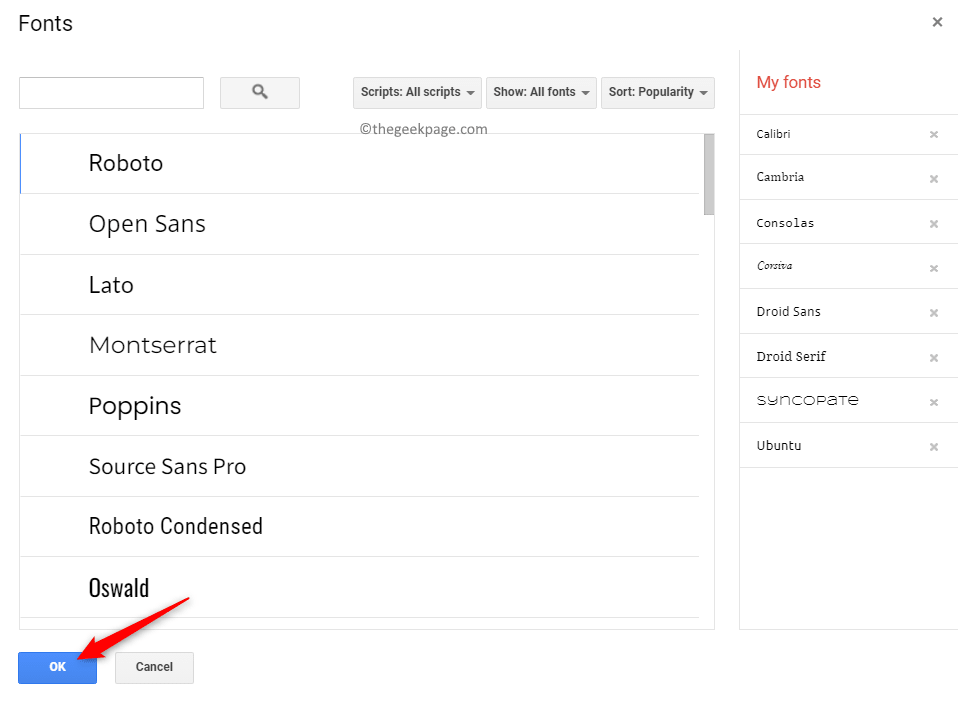Image resolution: width=958 pixels, height=701 pixels.
Task: Select the Montserrat font
Action: pos(152,345)
